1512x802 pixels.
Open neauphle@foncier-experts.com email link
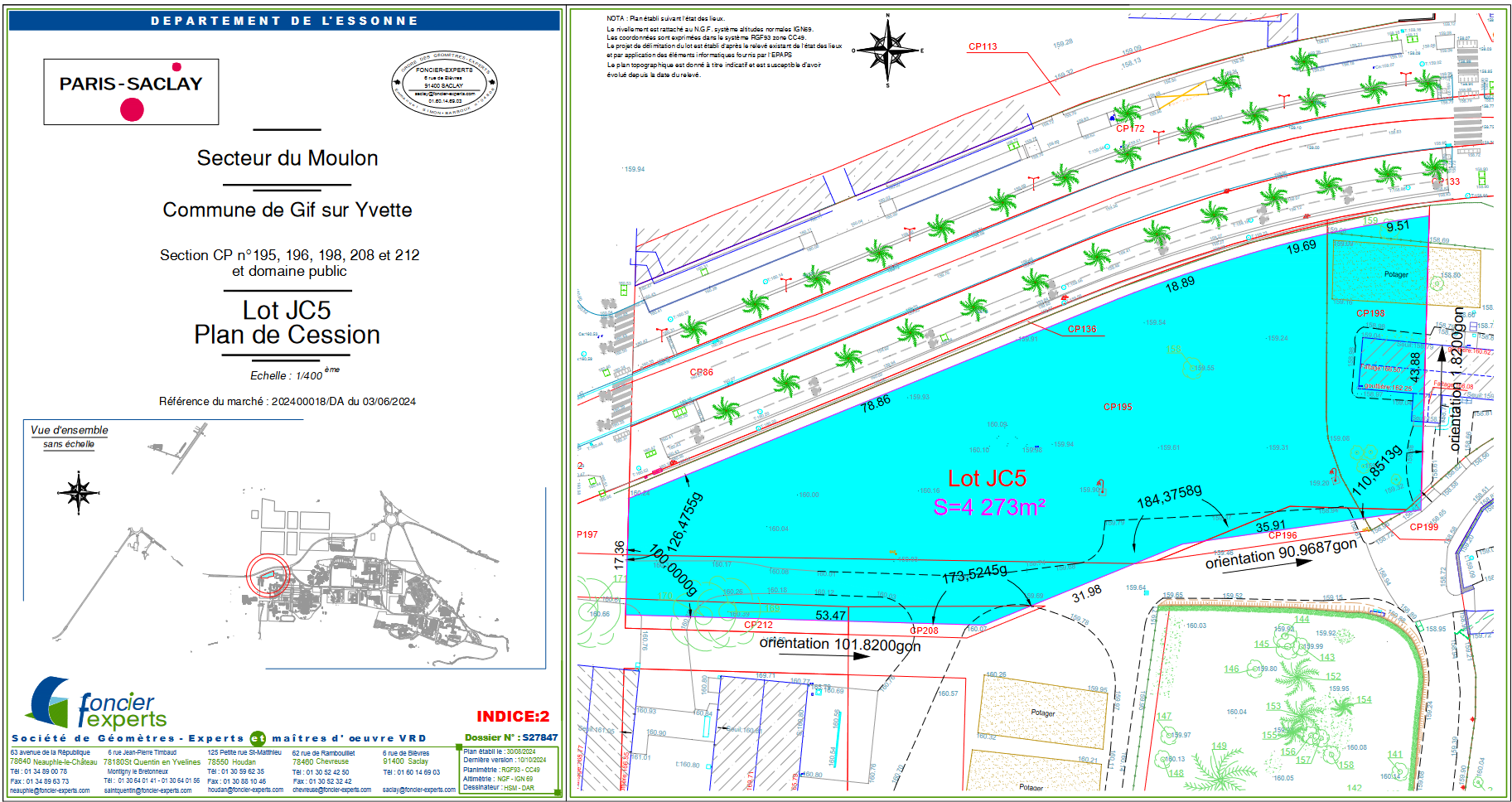tap(50, 790)
